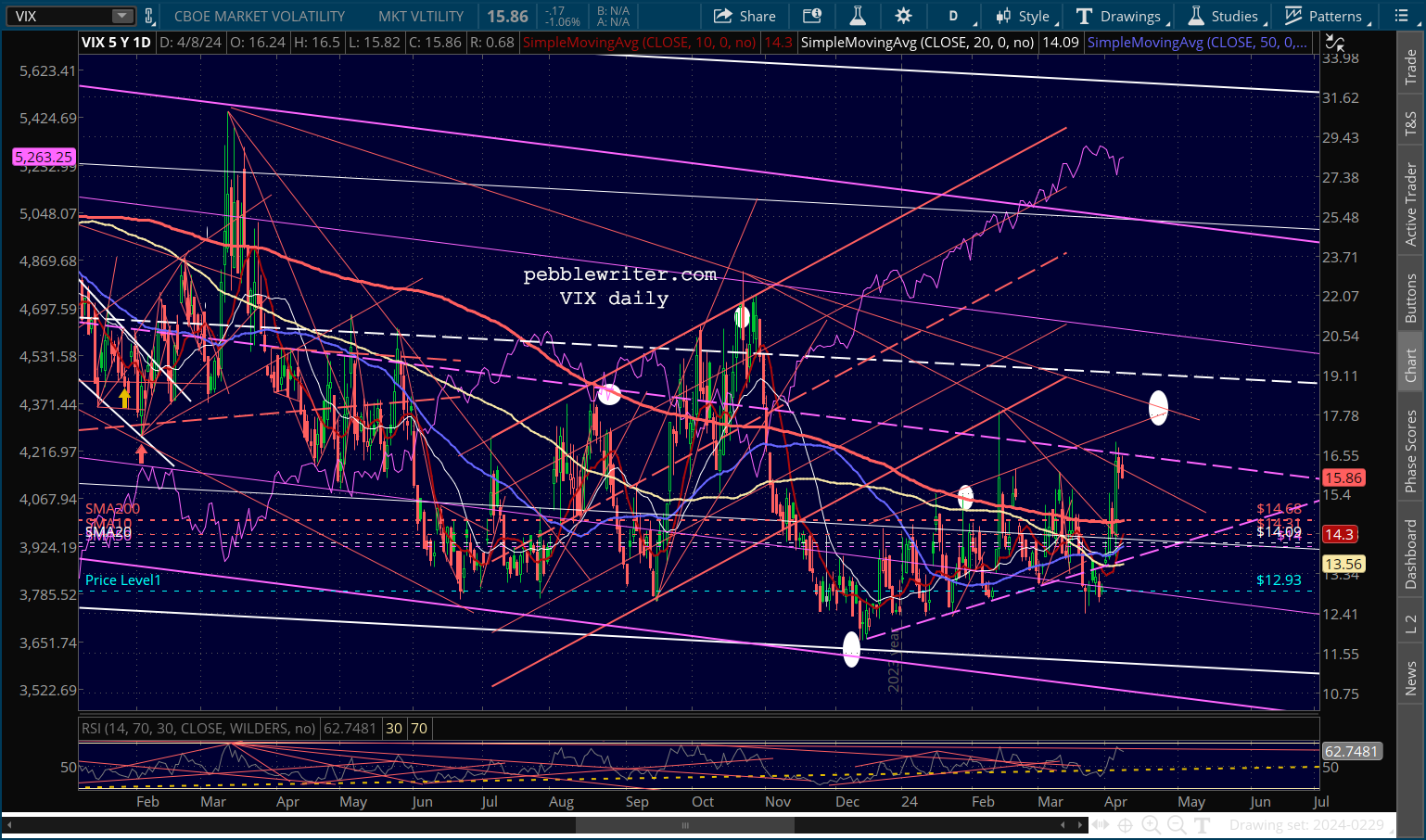This screenshot has height=840, width=1426.
Task: Open the Phase Scores sidebar tab
Action: click(1410, 452)
